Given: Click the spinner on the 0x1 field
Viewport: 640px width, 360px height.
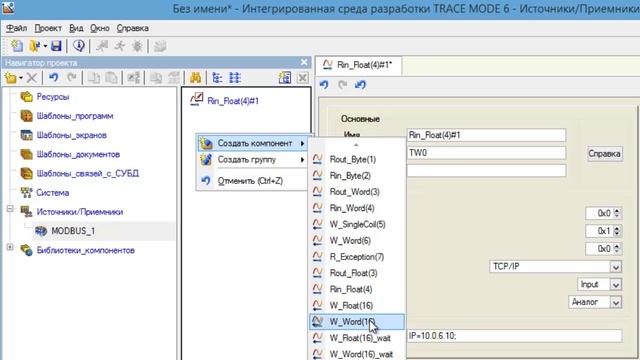Looking at the screenshot, I should point(617,231).
